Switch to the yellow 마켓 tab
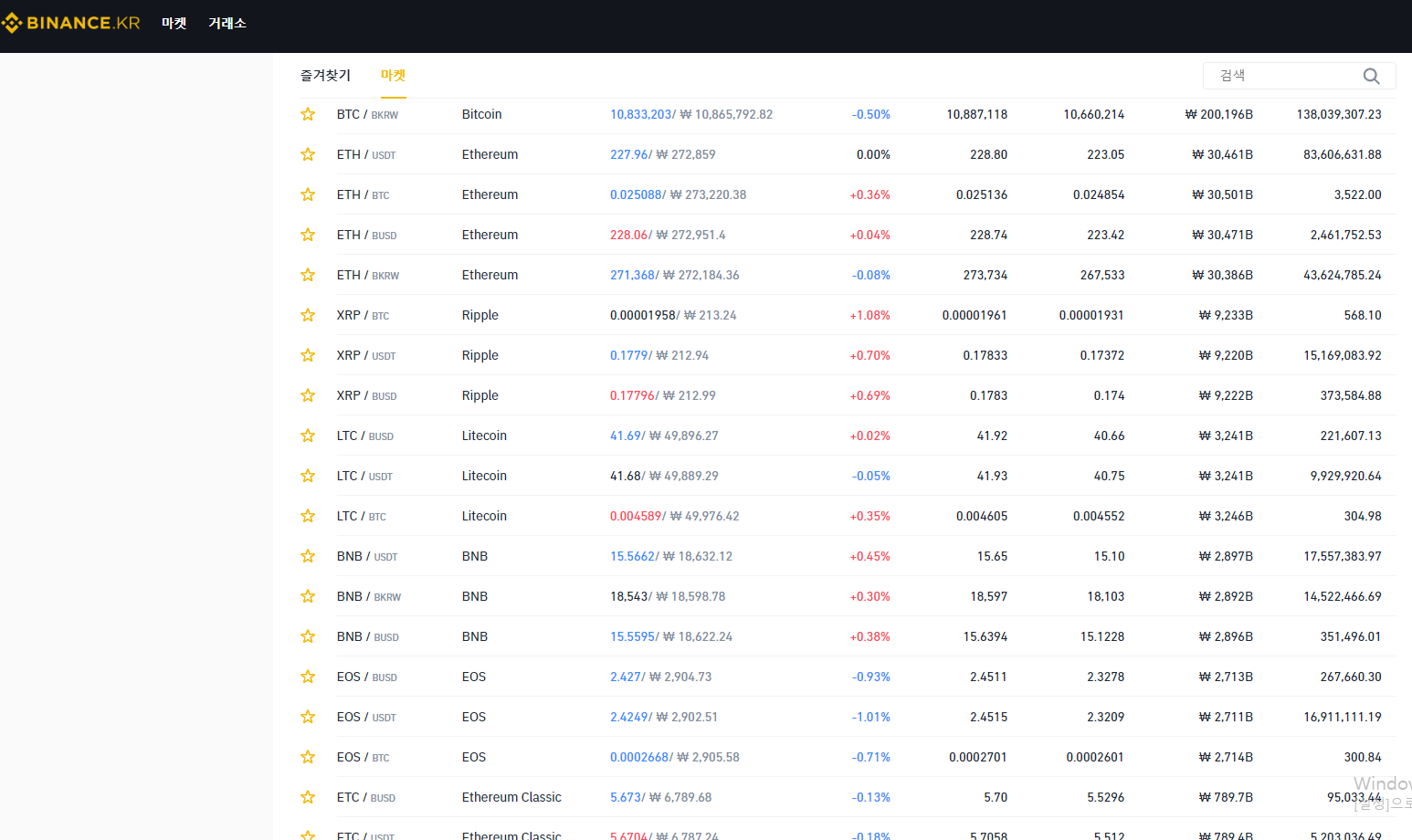1412x840 pixels. click(393, 76)
